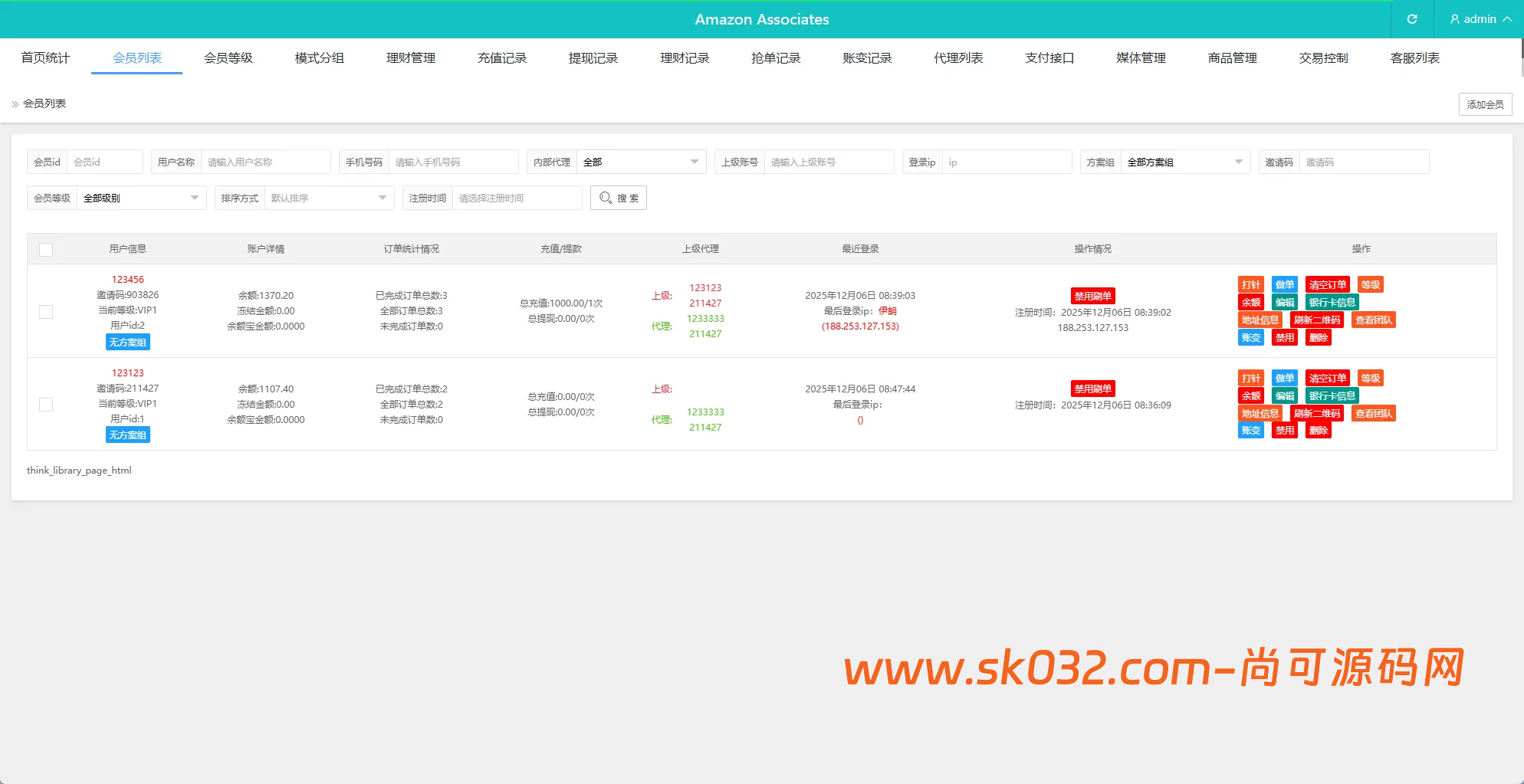Open the 商品管理 section
Viewport: 1524px width, 784px height.
(x=1231, y=57)
